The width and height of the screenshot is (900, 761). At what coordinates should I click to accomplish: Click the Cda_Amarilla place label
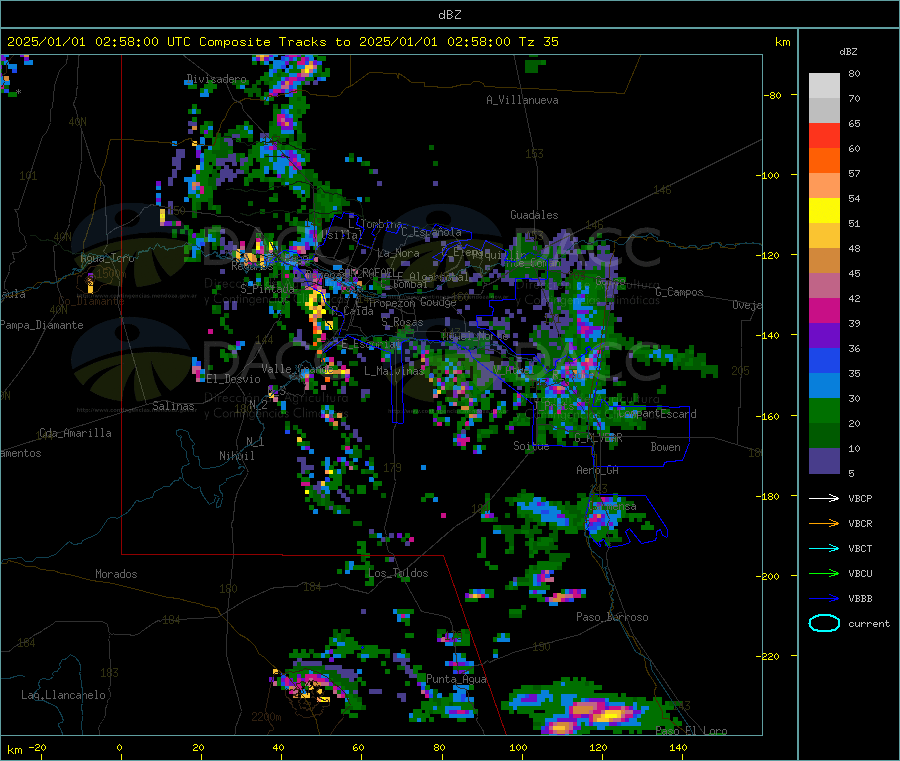pos(75,433)
